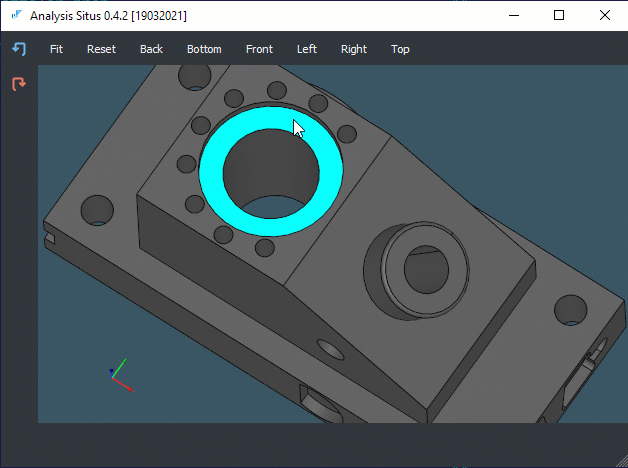Click the red rotate-forward arrow icon

coord(19,84)
